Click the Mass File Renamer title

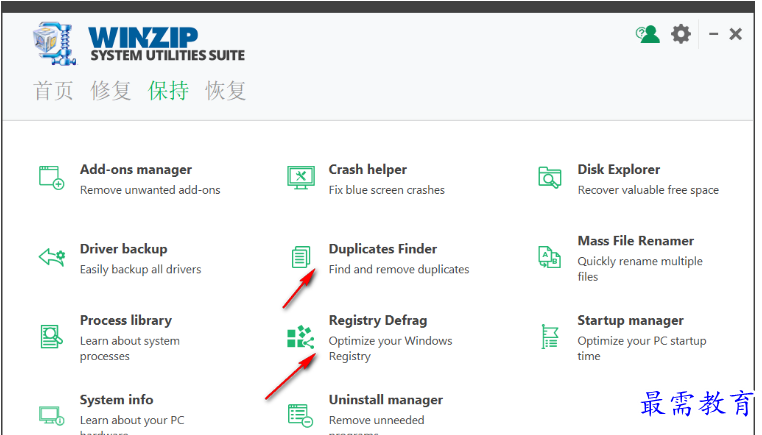click(x=636, y=241)
